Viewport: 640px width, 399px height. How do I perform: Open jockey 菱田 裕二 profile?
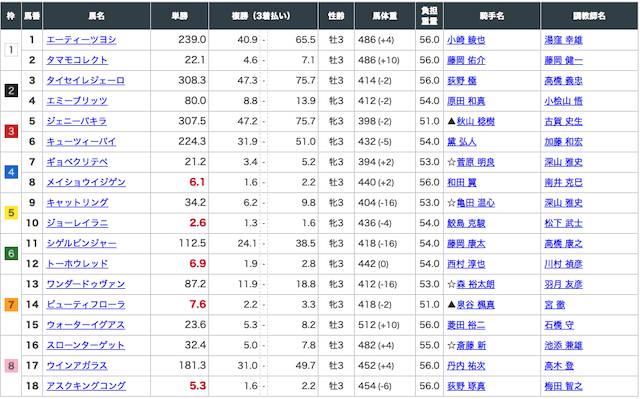pos(466,325)
